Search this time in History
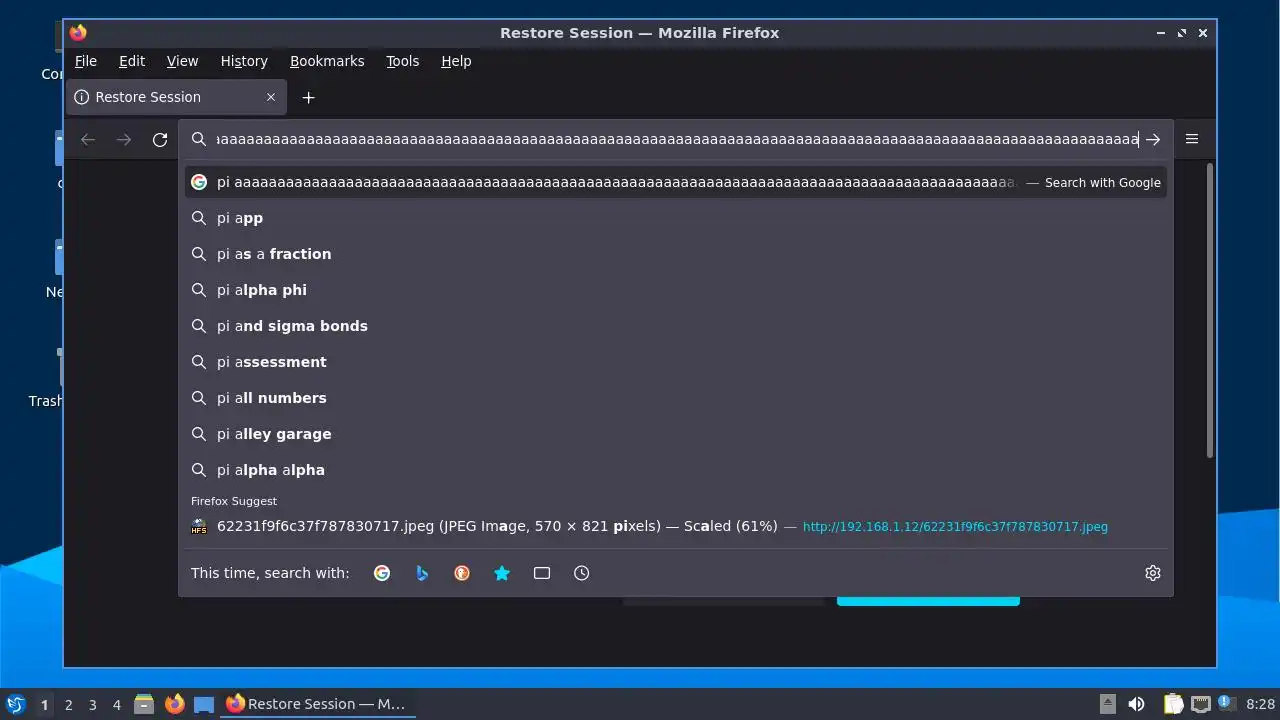1280x720 pixels. [582, 573]
